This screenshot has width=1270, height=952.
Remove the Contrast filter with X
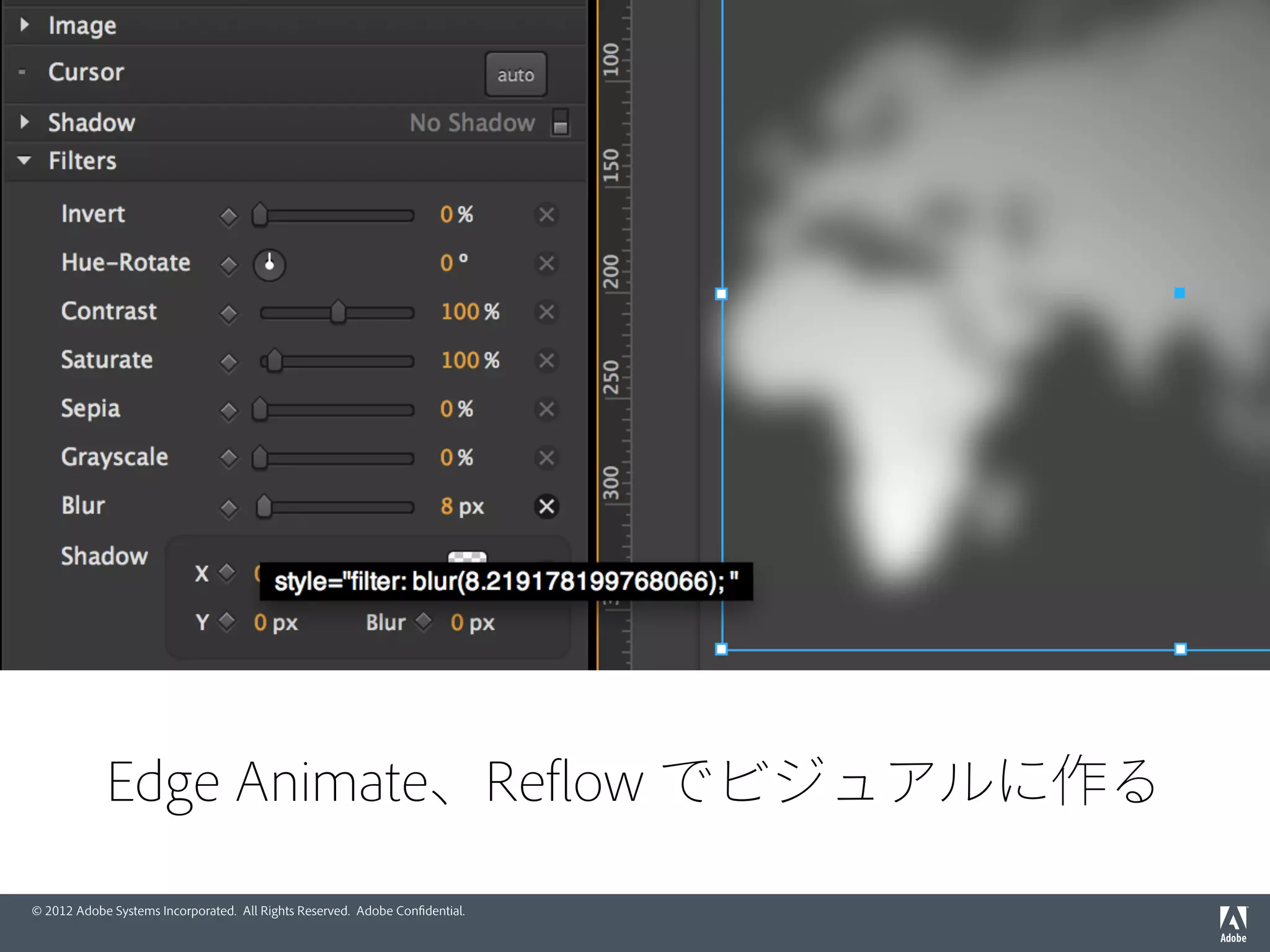pyautogui.click(x=546, y=312)
